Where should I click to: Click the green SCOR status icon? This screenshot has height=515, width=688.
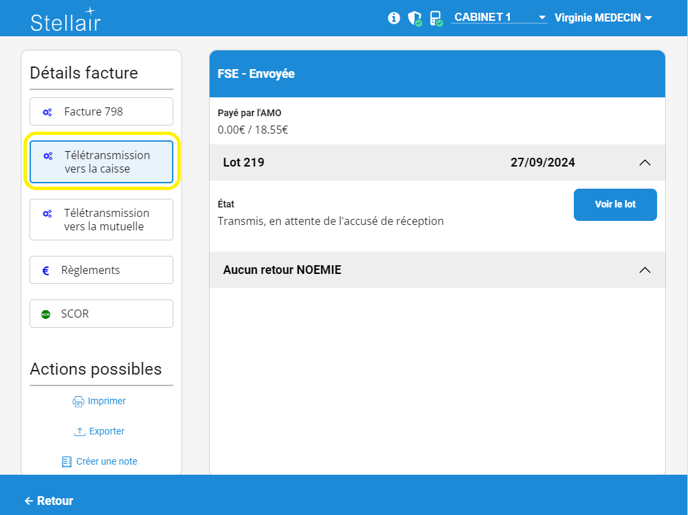46,314
